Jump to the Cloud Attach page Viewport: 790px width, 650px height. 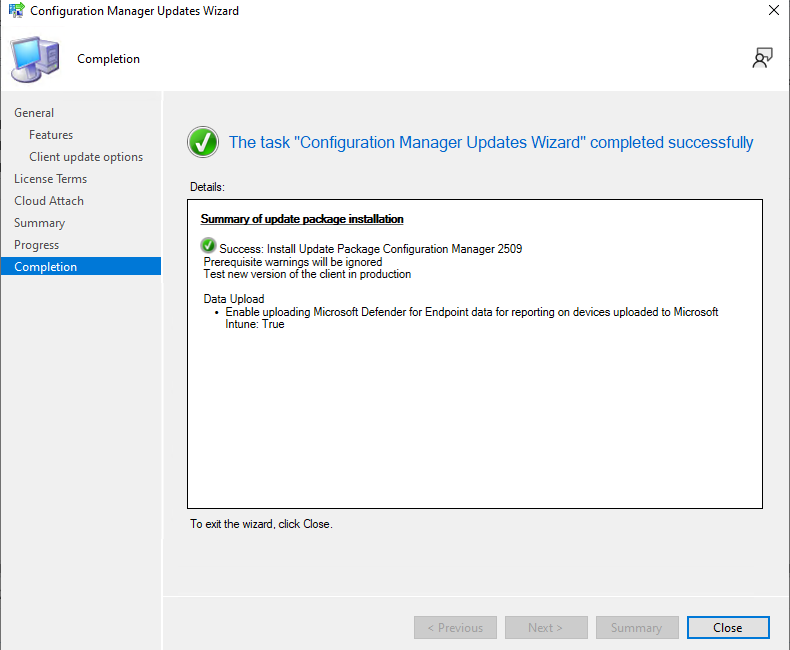point(49,201)
